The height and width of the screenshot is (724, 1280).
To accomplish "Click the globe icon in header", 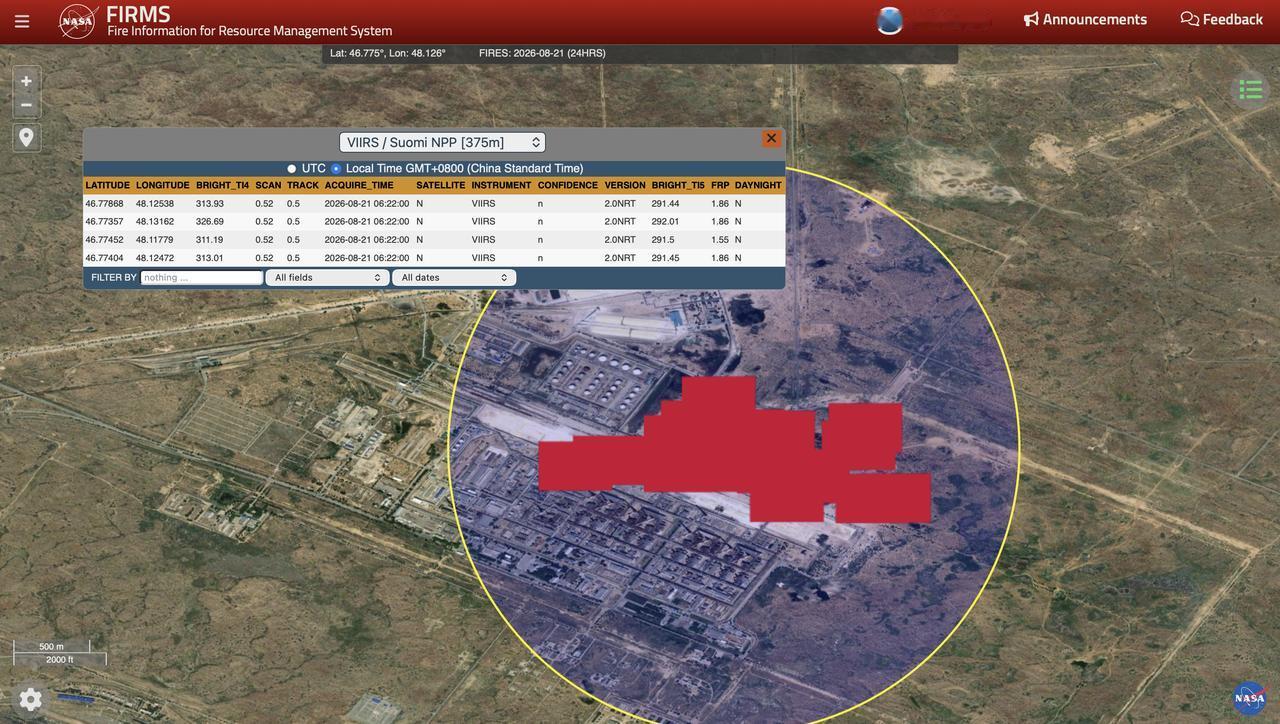I will click(x=890, y=21).
